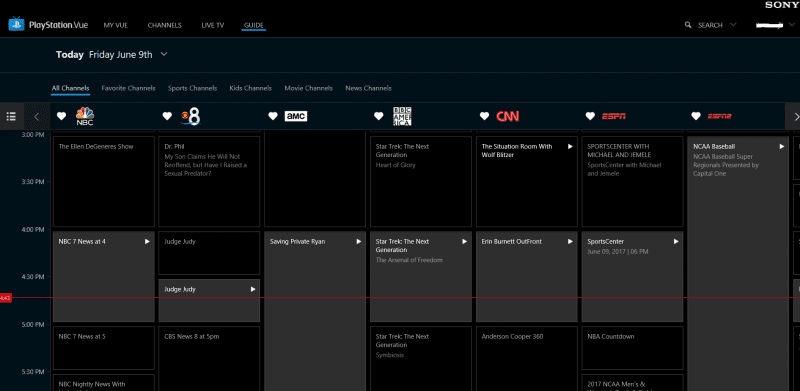
Task: Open the 4:00 PM Judge Judy listing
Action: pos(209,253)
